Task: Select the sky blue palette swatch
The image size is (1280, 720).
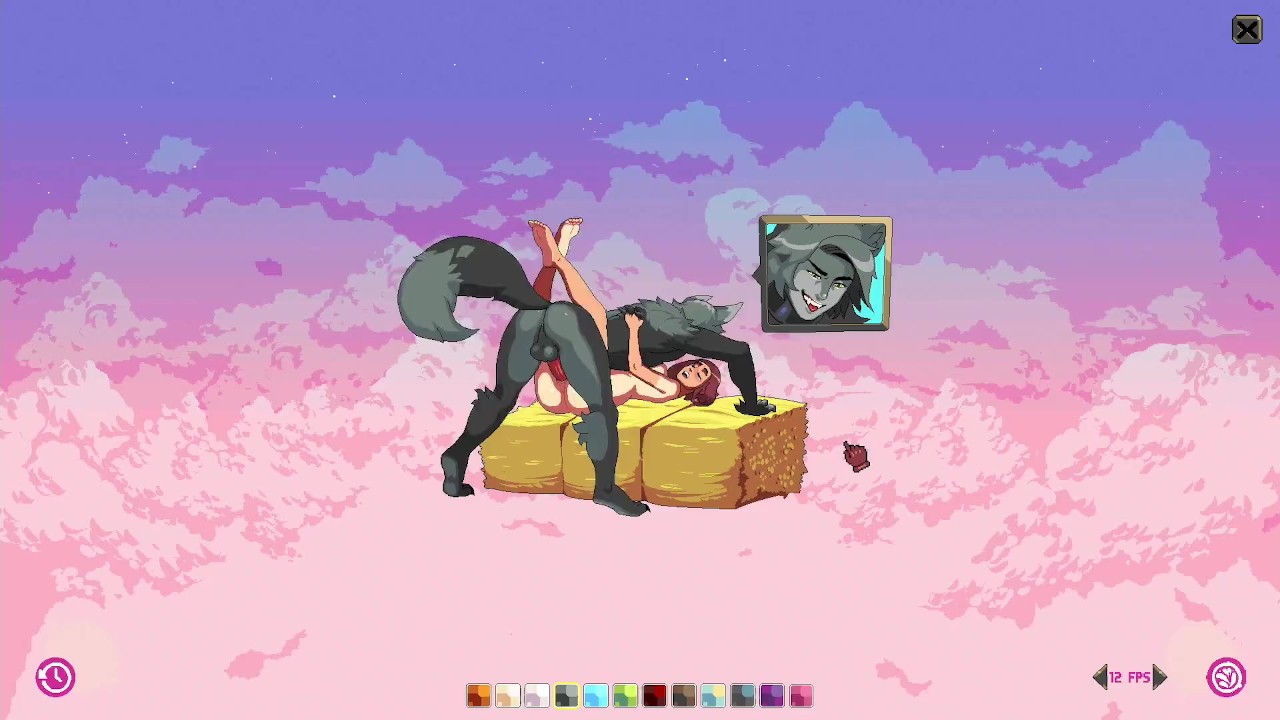Action: click(x=595, y=695)
